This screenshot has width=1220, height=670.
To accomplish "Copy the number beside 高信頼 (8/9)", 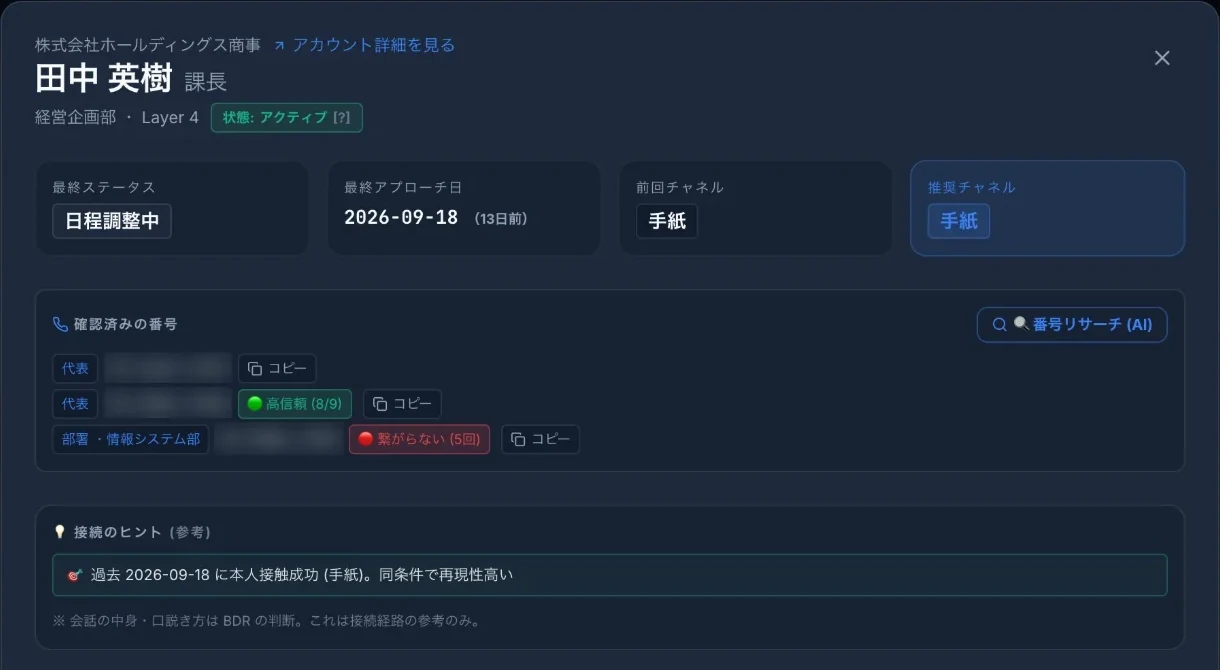I will click(402, 403).
